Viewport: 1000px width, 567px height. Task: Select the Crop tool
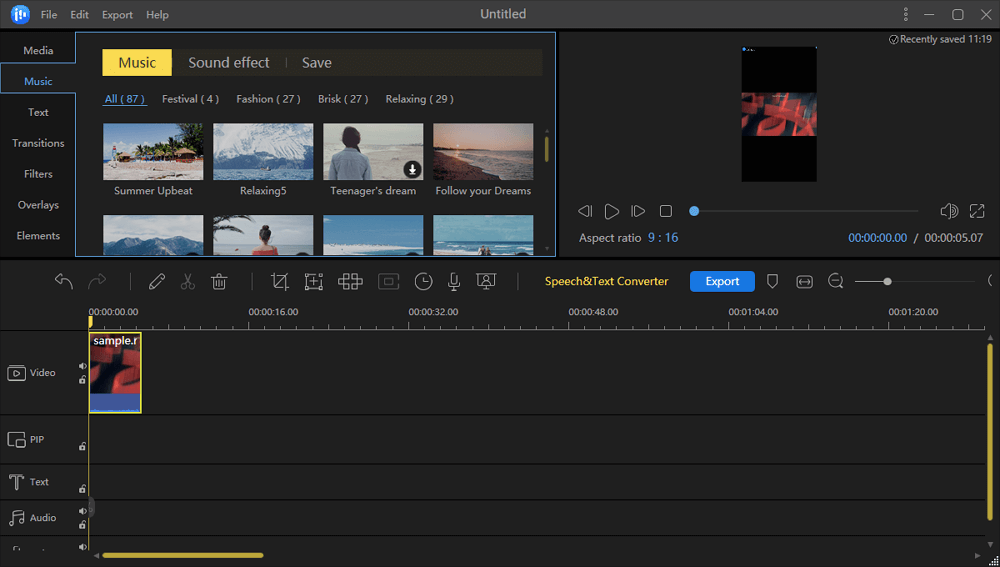pos(280,282)
